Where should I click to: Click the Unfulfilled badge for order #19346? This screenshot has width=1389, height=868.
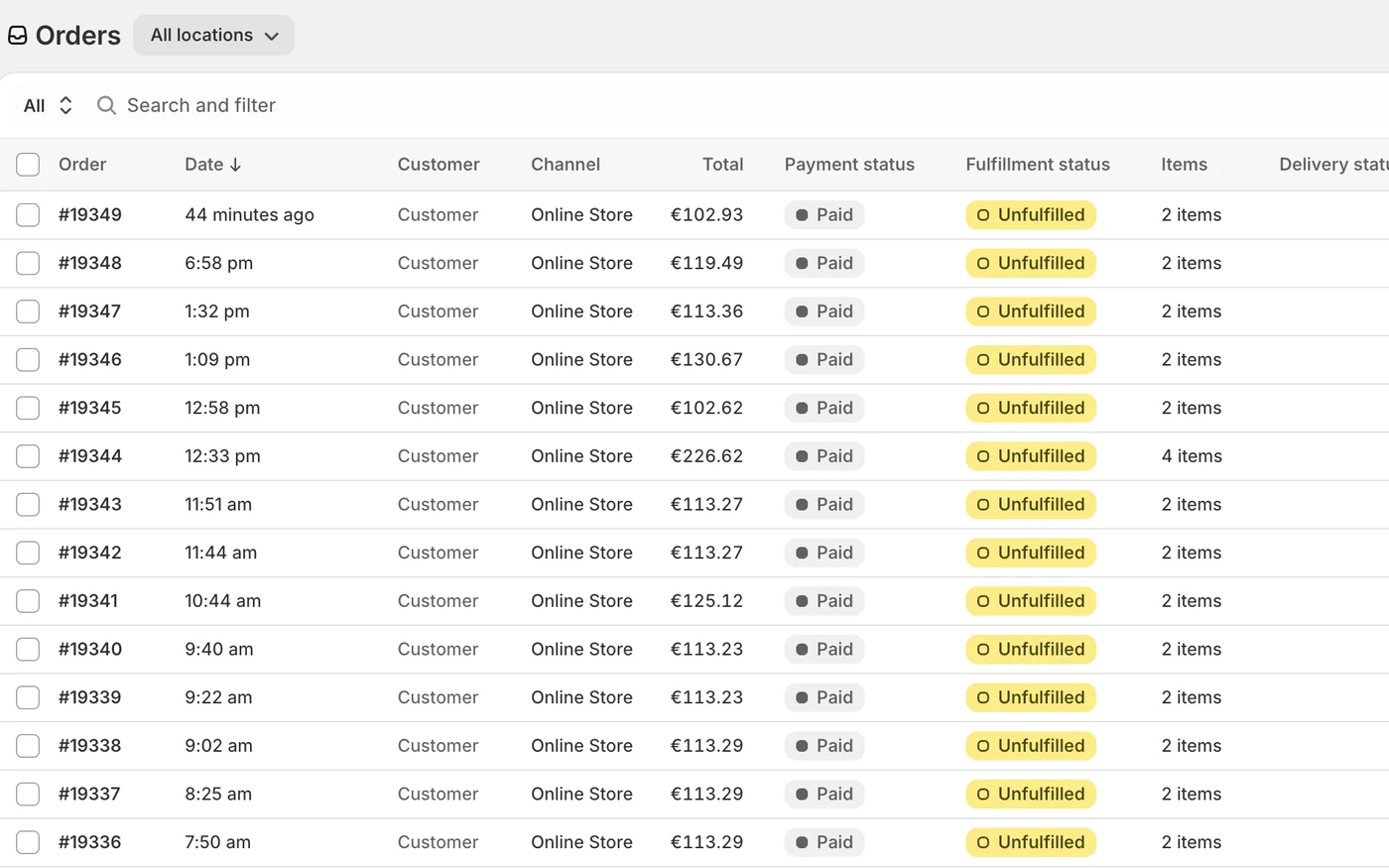pos(1031,360)
